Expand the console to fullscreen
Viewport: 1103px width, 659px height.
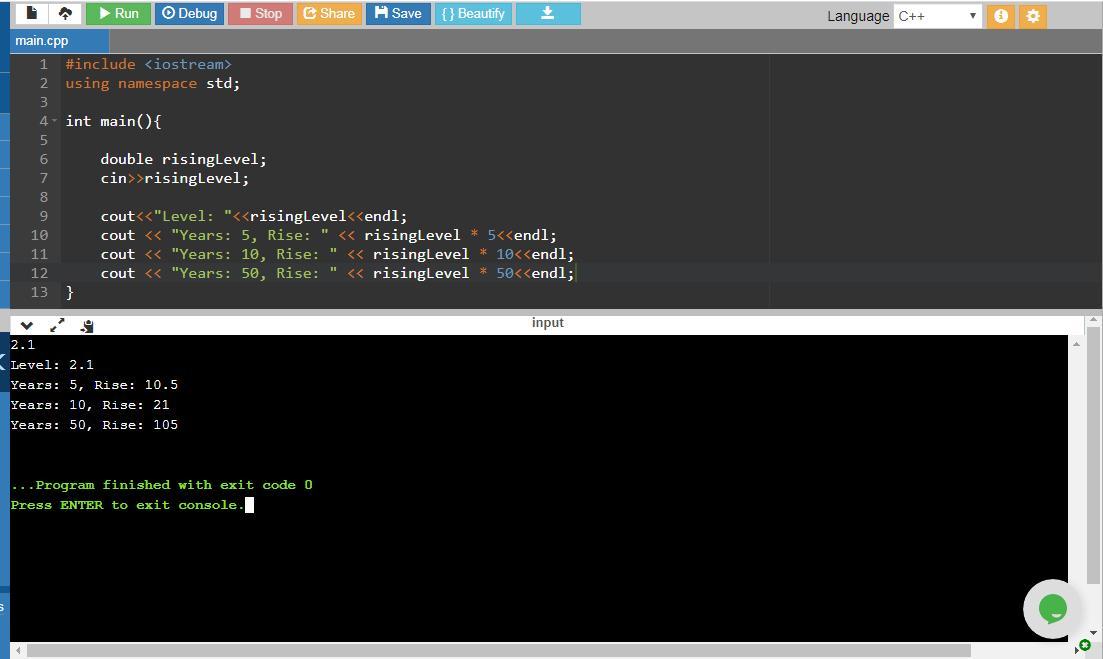[x=57, y=325]
